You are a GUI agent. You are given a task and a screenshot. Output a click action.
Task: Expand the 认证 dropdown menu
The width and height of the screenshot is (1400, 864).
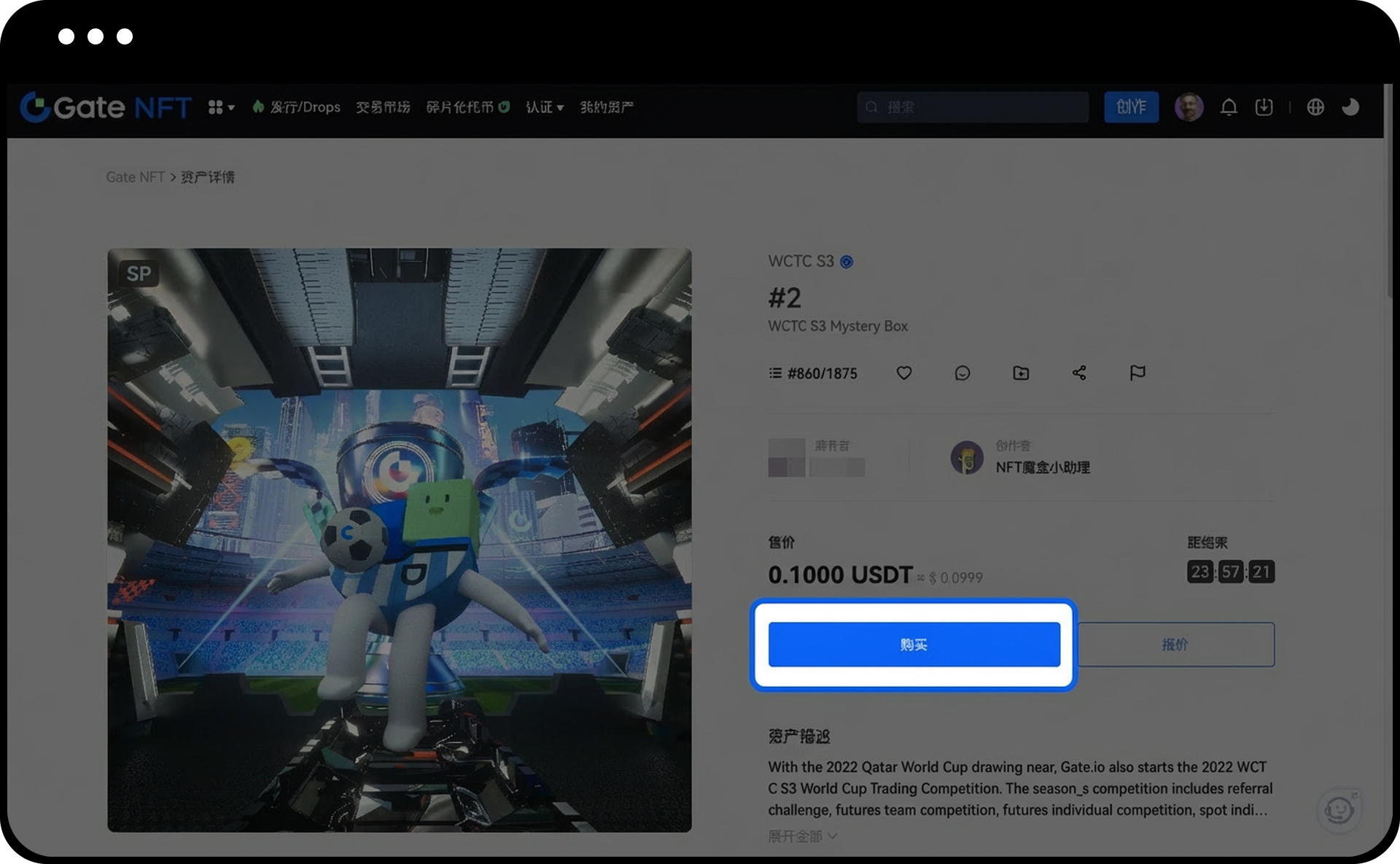[x=545, y=107]
